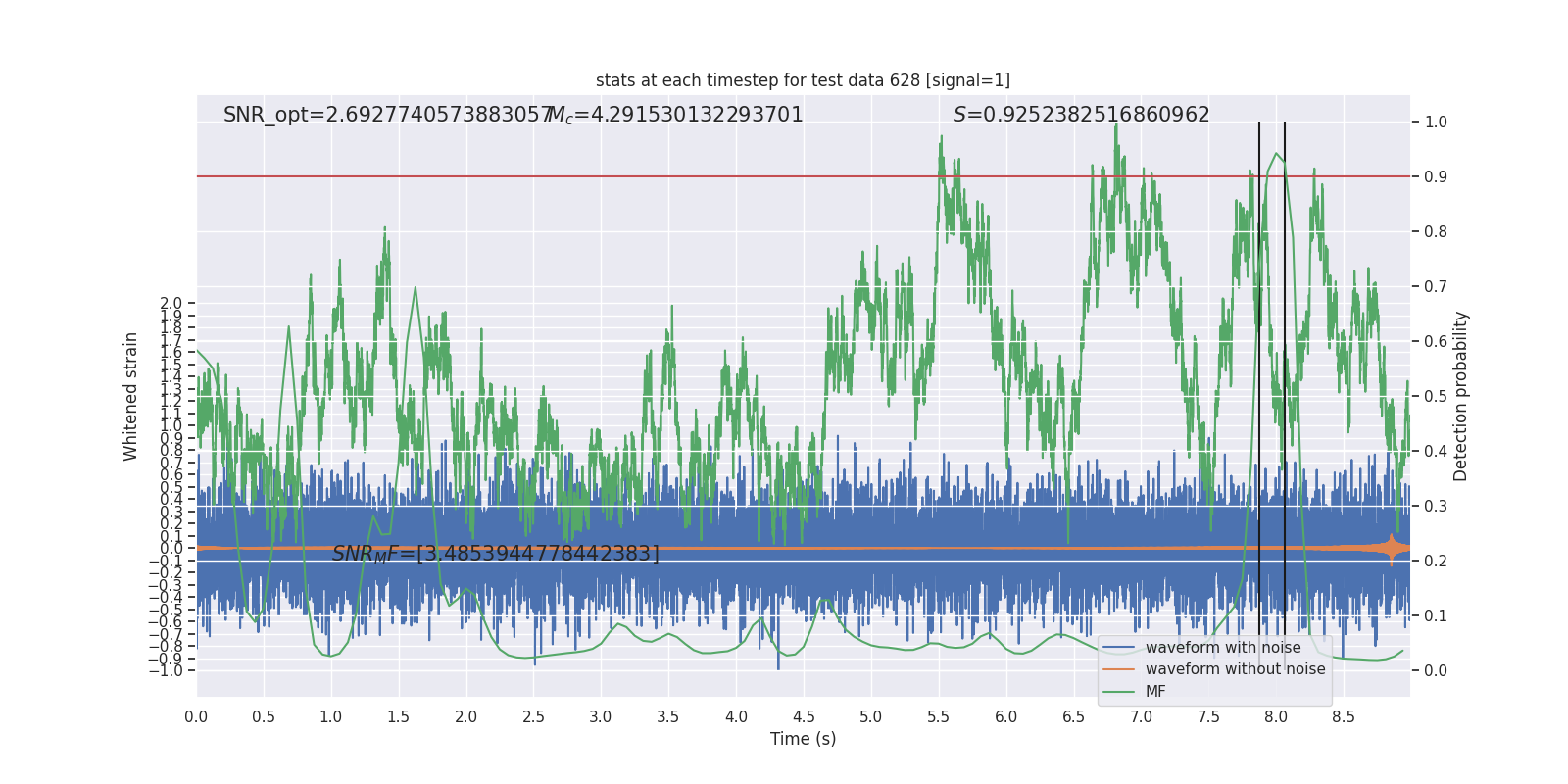
Task: Click detection probability tick 0.9
Action: pos(1436,177)
